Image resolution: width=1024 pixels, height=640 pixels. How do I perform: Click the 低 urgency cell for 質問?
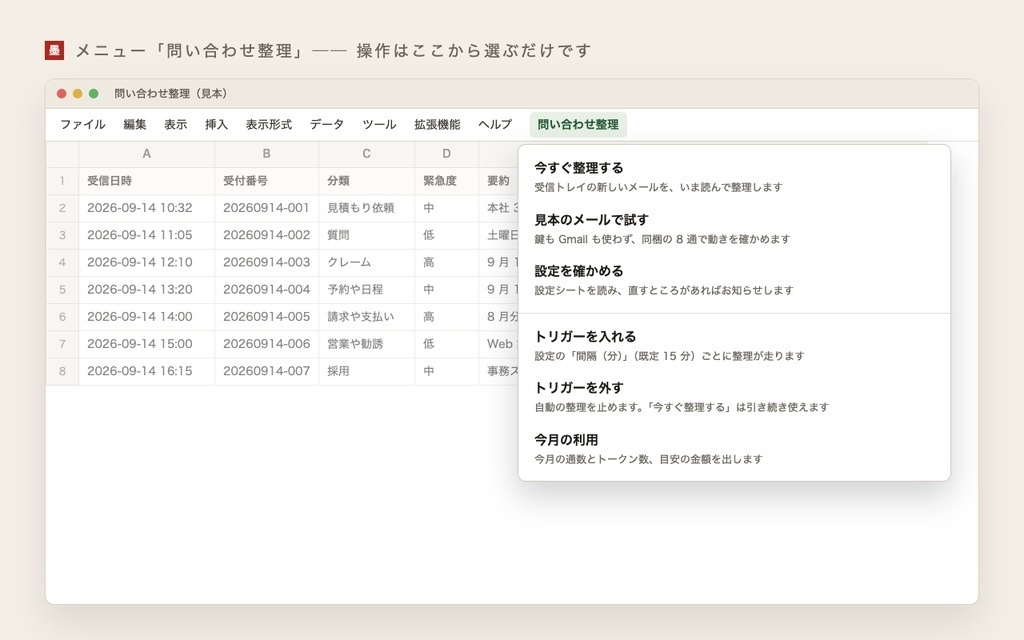(x=447, y=235)
